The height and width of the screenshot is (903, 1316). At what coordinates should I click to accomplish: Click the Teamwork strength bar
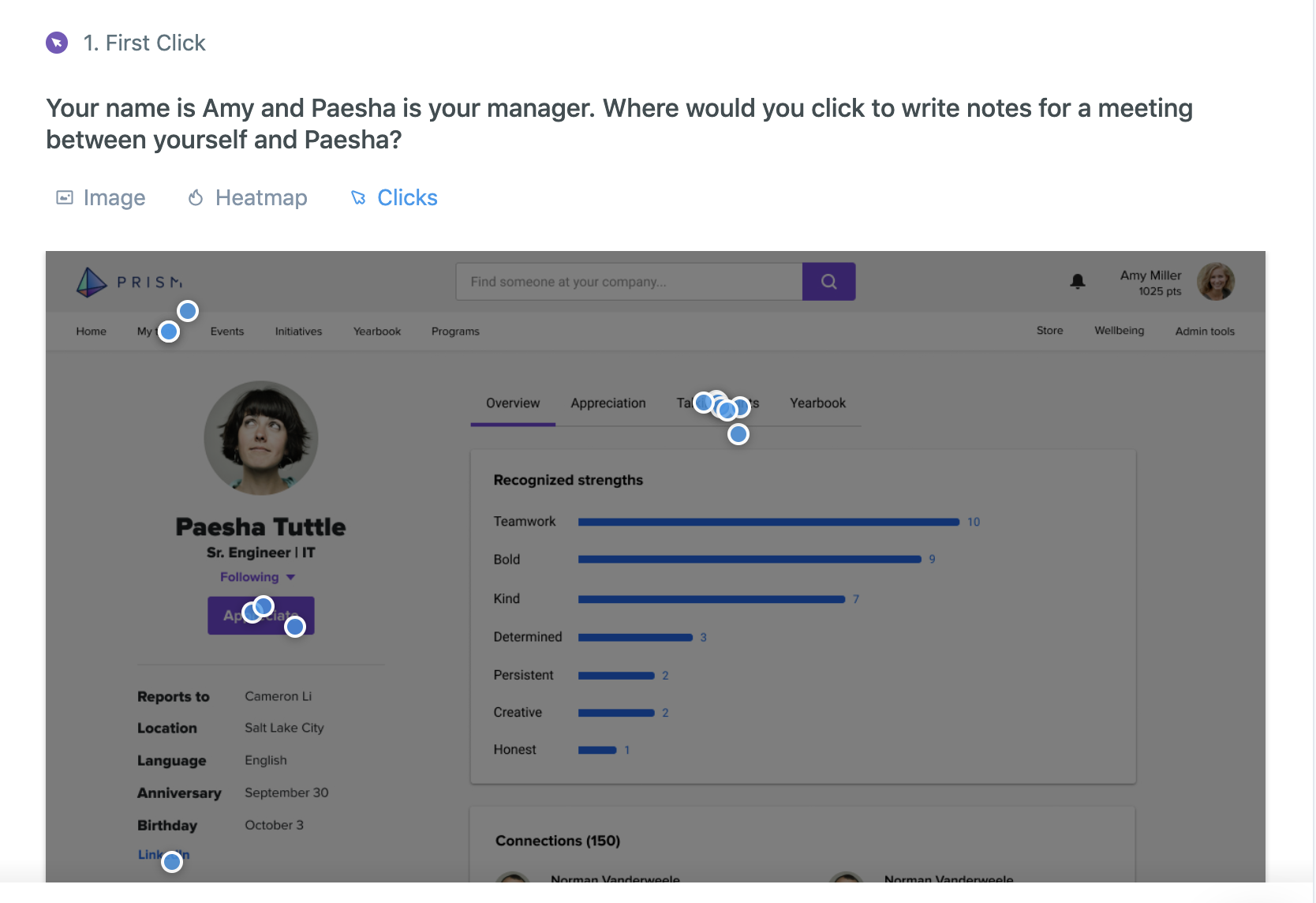click(x=768, y=522)
